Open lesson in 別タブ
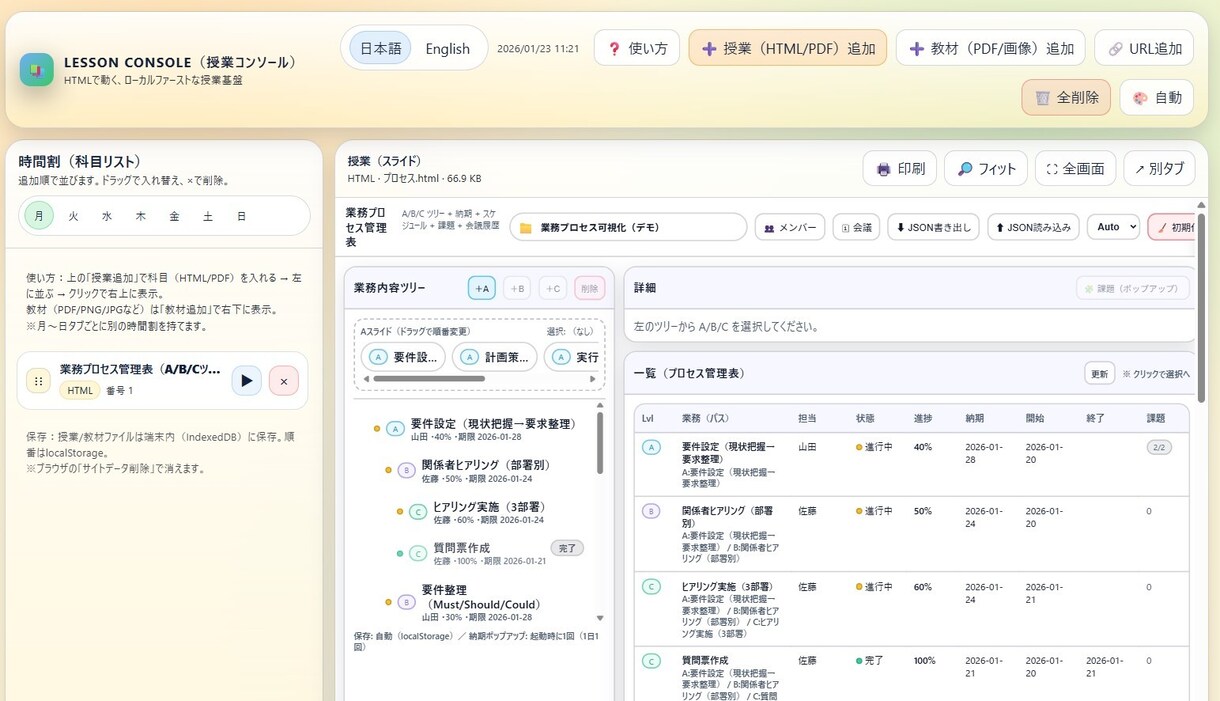The height and width of the screenshot is (701, 1220). tap(1160, 169)
